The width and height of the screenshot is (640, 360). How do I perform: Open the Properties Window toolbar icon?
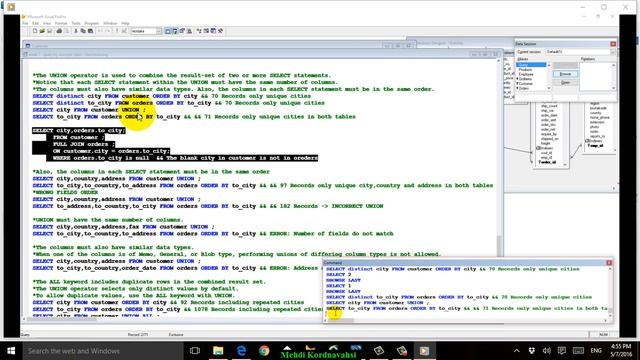point(182,31)
